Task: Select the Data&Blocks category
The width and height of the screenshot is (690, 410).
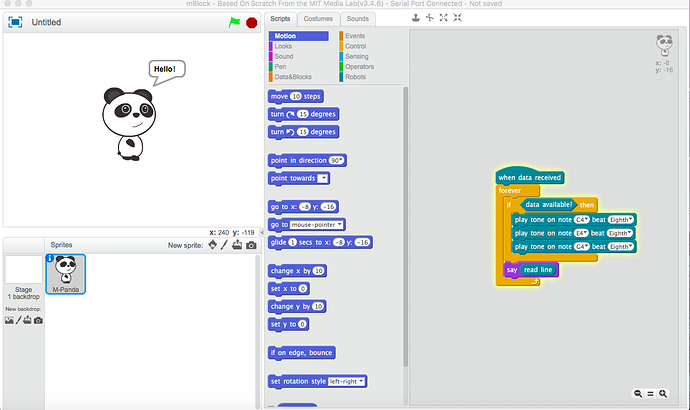Action: click(x=293, y=77)
